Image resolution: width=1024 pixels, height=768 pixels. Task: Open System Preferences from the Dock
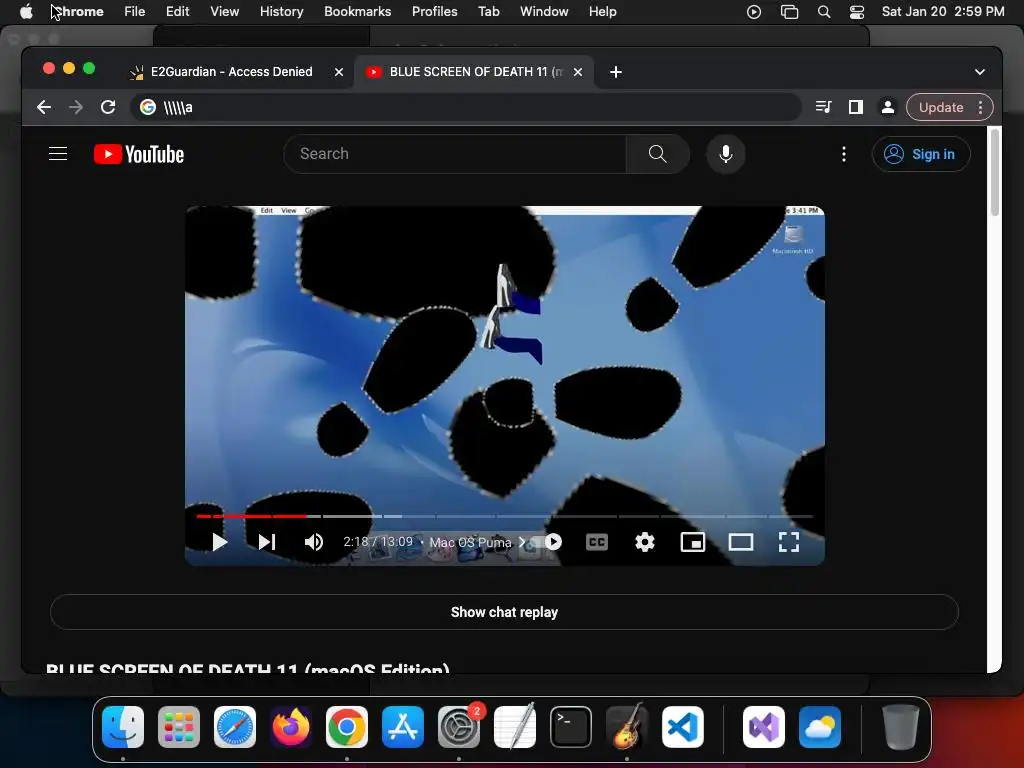[459, 727]
